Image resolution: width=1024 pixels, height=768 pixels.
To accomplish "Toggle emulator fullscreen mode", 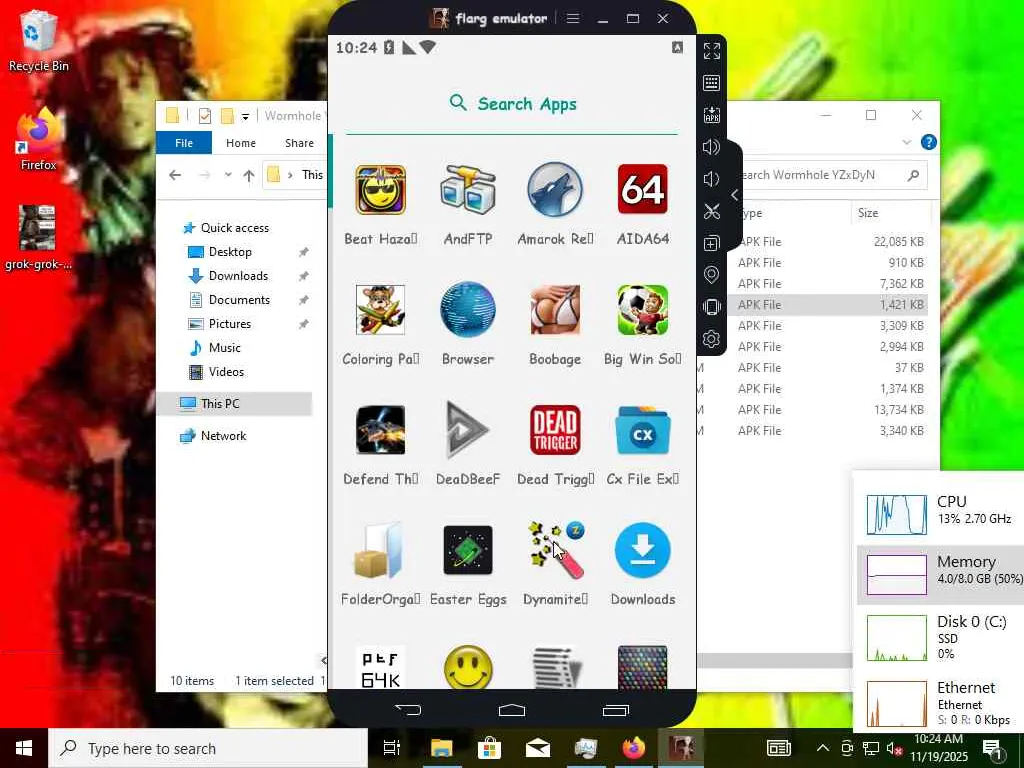I will coord(712,51).
